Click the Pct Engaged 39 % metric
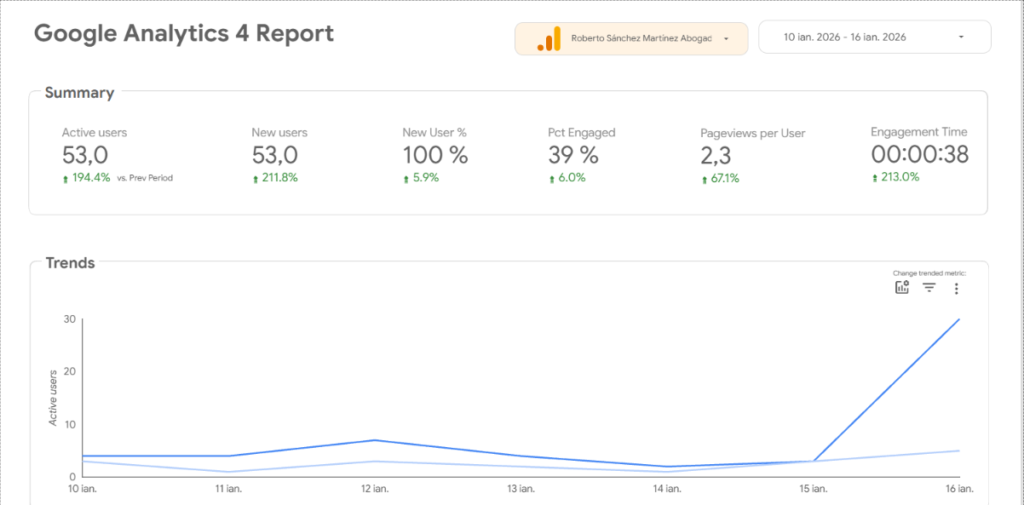Screen dimensions: 1024x505 pos(573,155)
